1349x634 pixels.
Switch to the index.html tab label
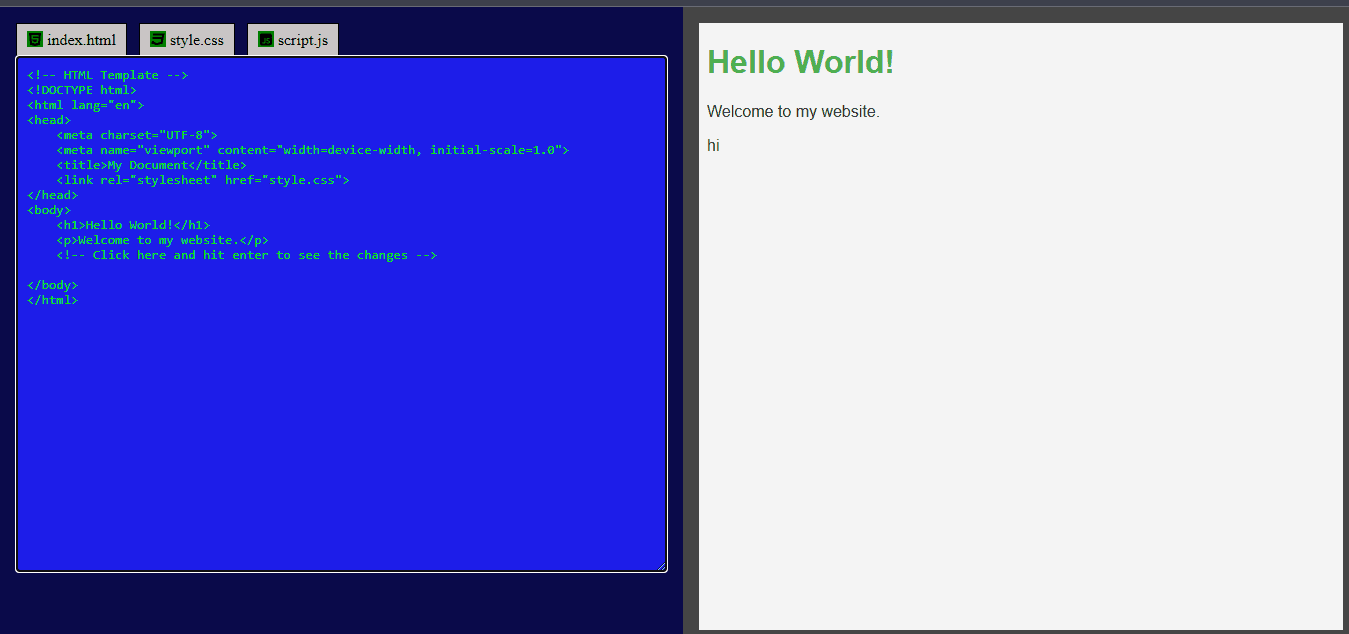point(81,40)
